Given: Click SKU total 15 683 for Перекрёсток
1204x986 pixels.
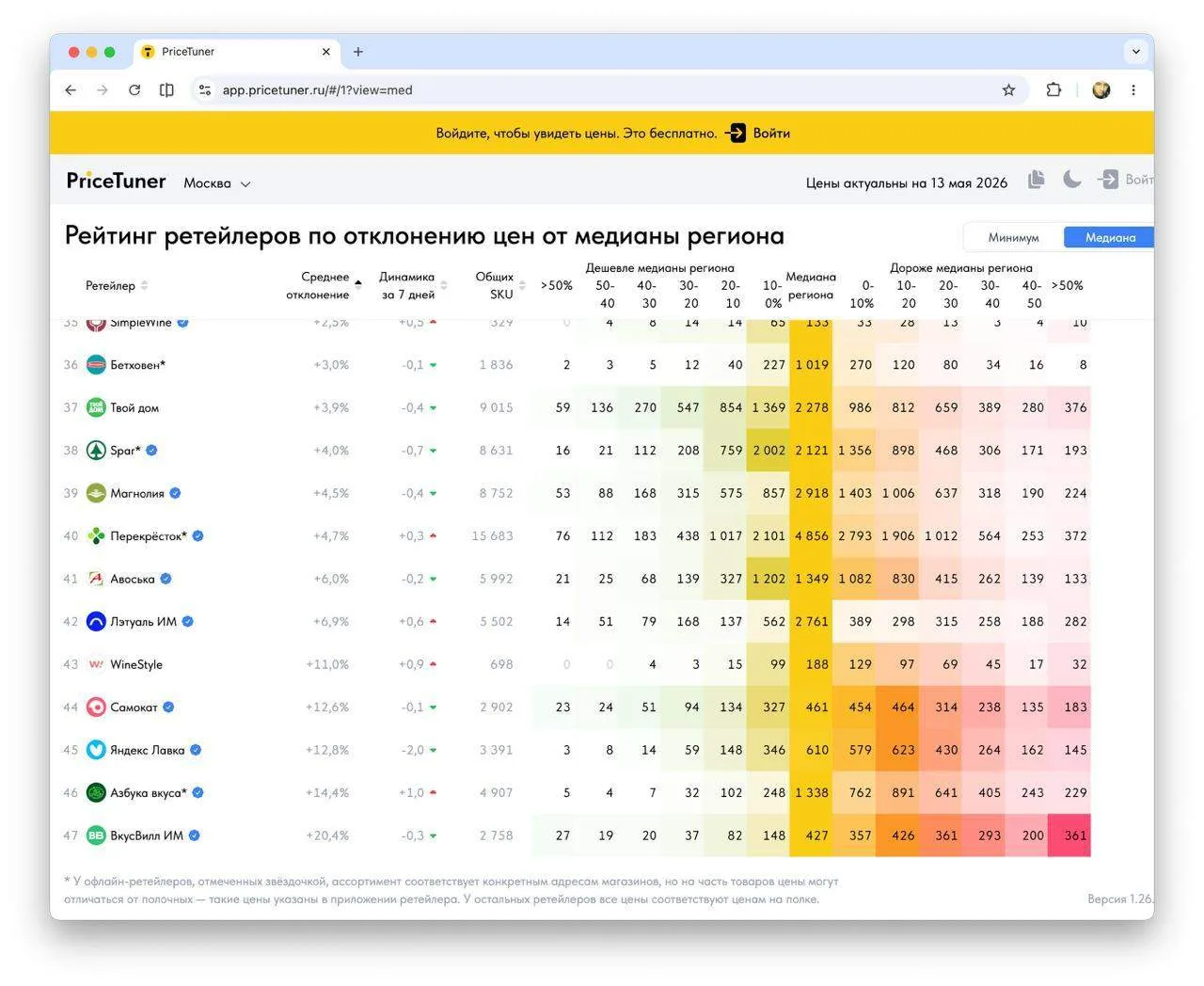Looking at the screenshot, I should coord(493,536).
